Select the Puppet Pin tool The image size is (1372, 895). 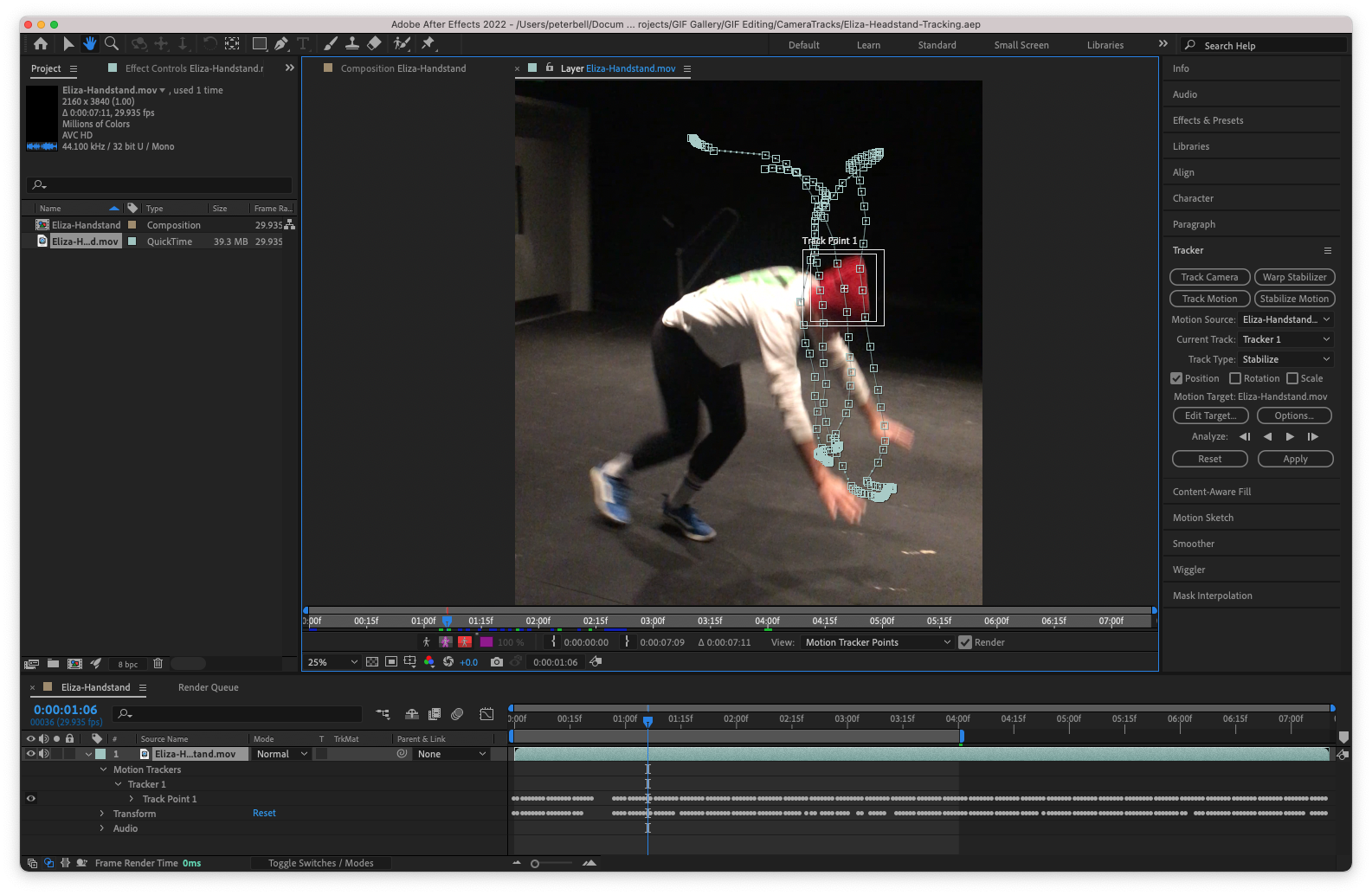pos(428,44)
